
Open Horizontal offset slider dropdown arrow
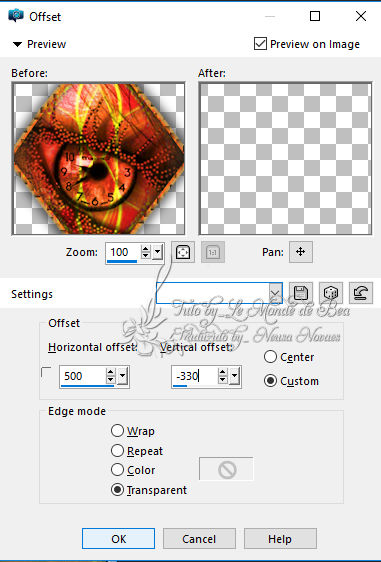123,376
